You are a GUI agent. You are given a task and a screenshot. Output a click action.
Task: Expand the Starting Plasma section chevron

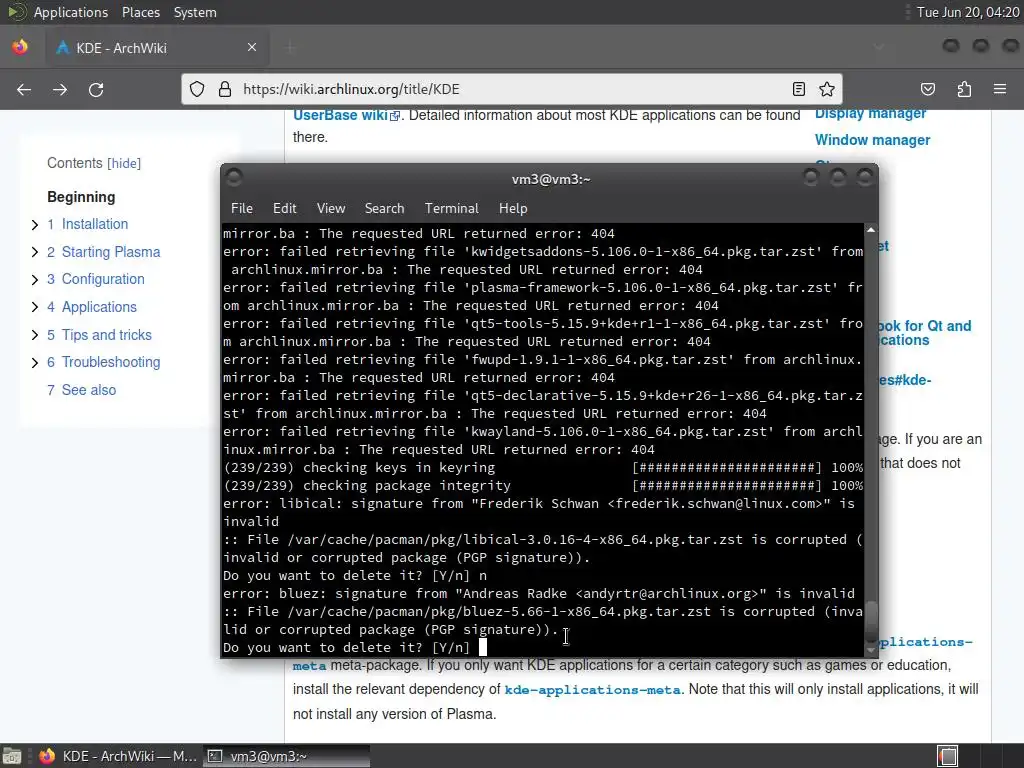pyautogui.click(x=35, y=252)
